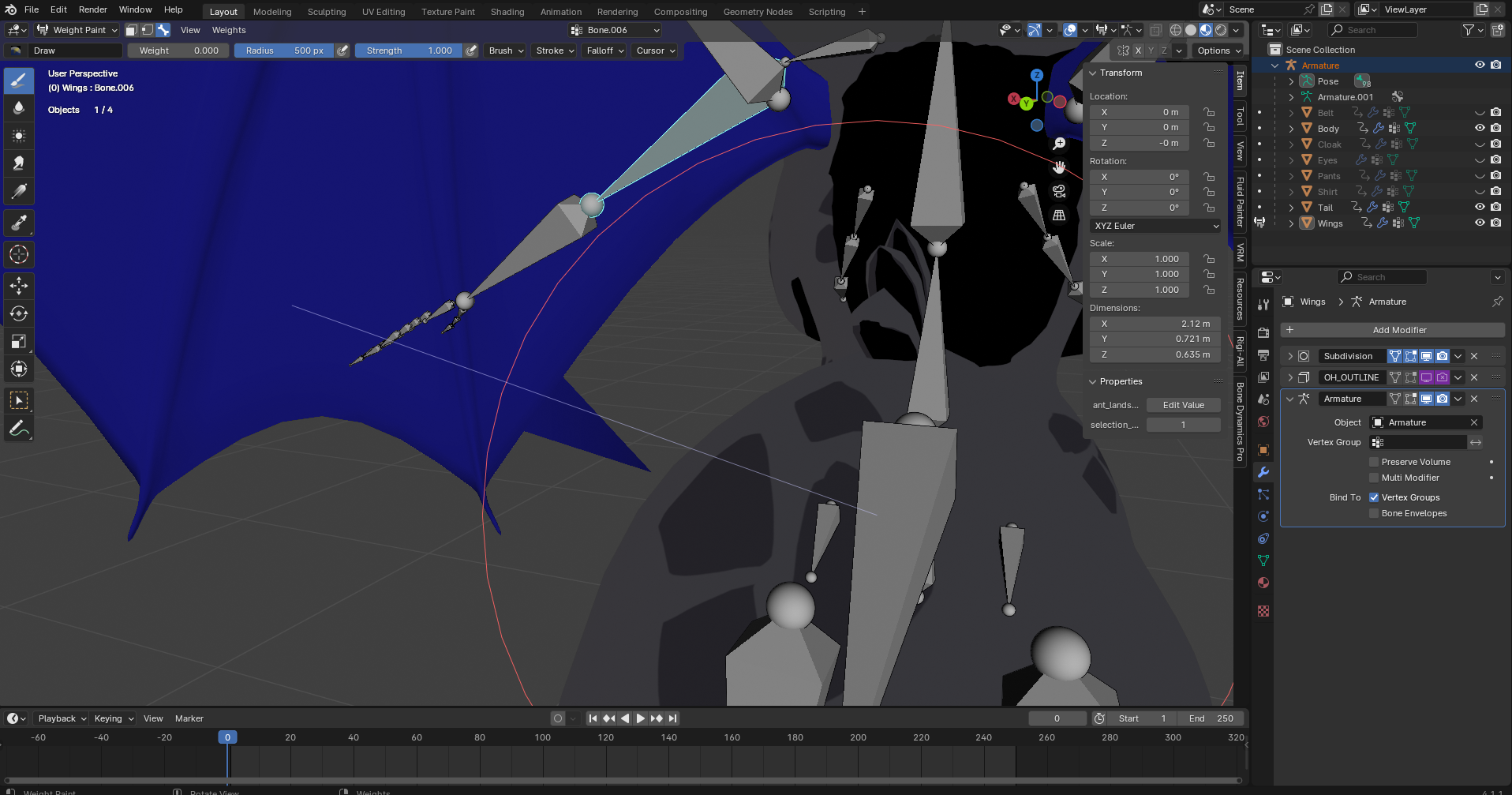Select the Draw brush tool
The height and width of the screenshot is (795, 1512).
(x=19, y=80)
